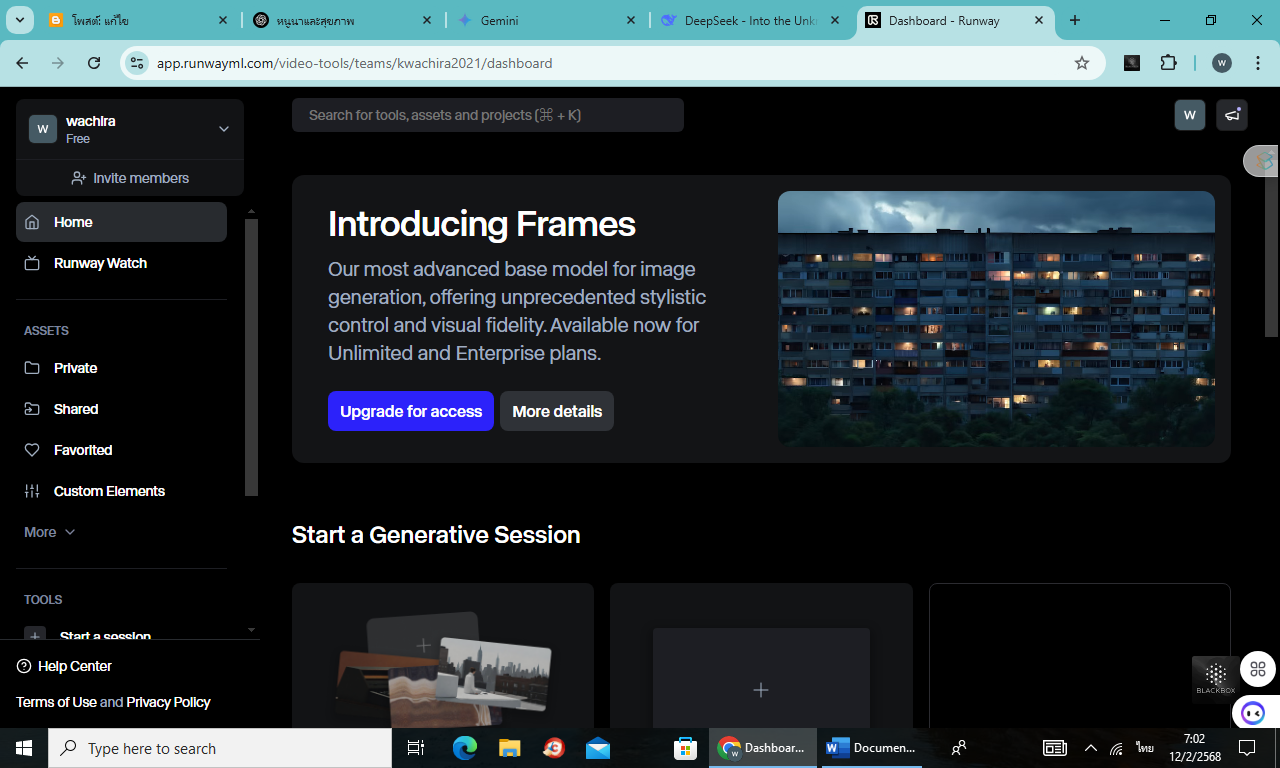Click the address bar URL
Viewport: 1280px width, 768px height.
coord(354,63)
